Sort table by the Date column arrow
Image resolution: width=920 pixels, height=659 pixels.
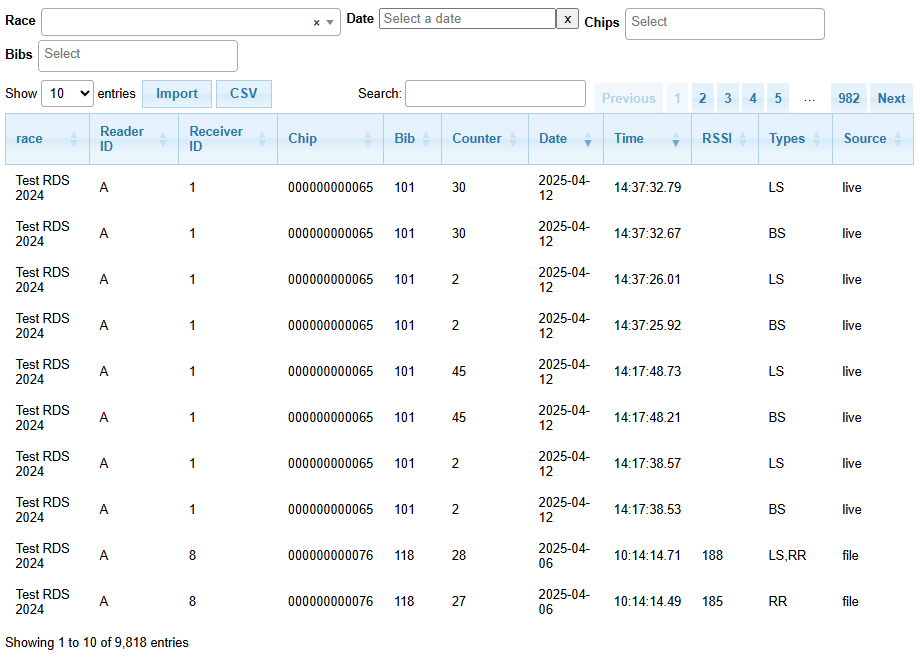pos(587,142)
